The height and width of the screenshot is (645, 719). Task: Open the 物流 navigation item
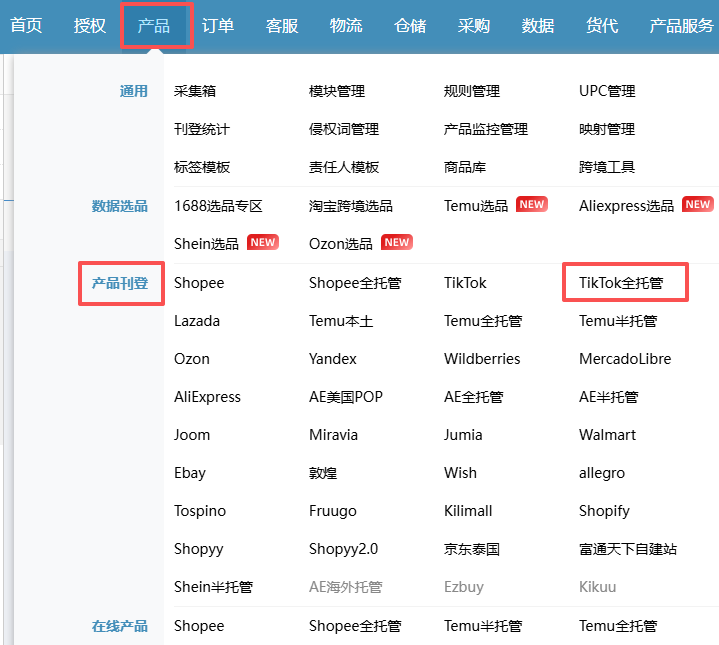pos(346,26)
